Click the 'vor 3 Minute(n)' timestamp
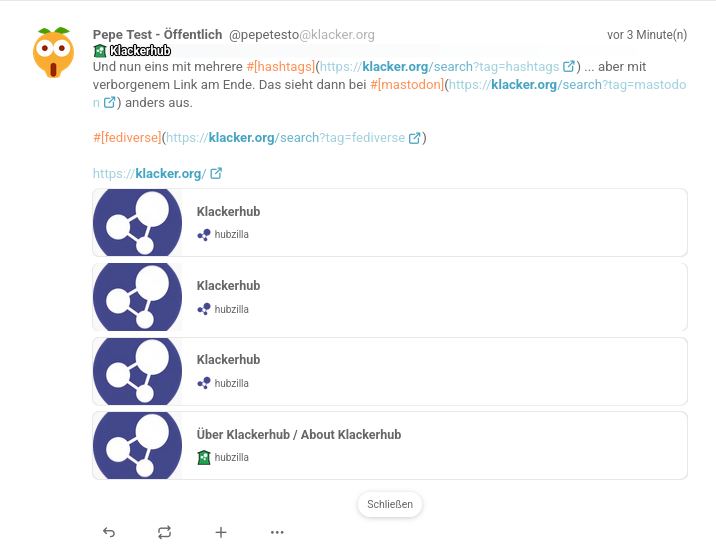The height and width of the screenshot is (560, 716). (x=647, y=35)
